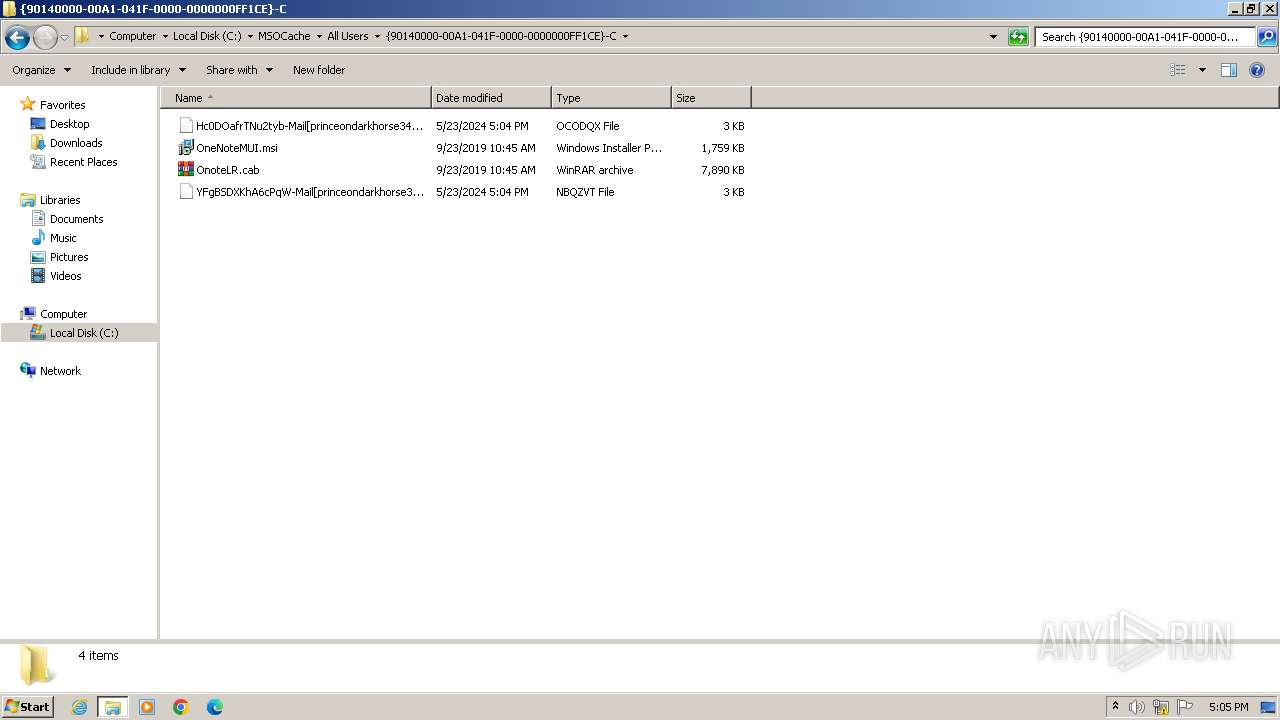Show hidden tray icons arrow
The height and width of the screenshot is (720, 1280).
pyautogui.click(x=1115, y=707)
